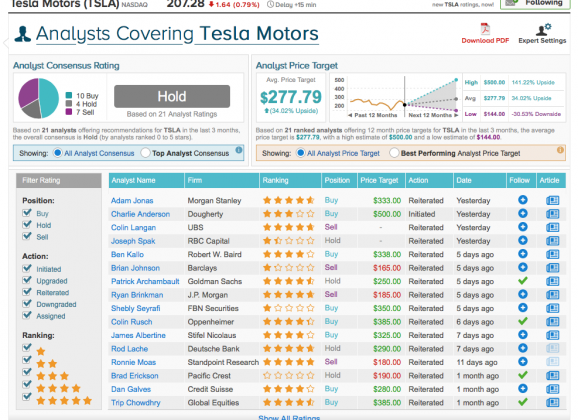
Task: Open Adam Jonas article icon
Action: tap(552, 200)
